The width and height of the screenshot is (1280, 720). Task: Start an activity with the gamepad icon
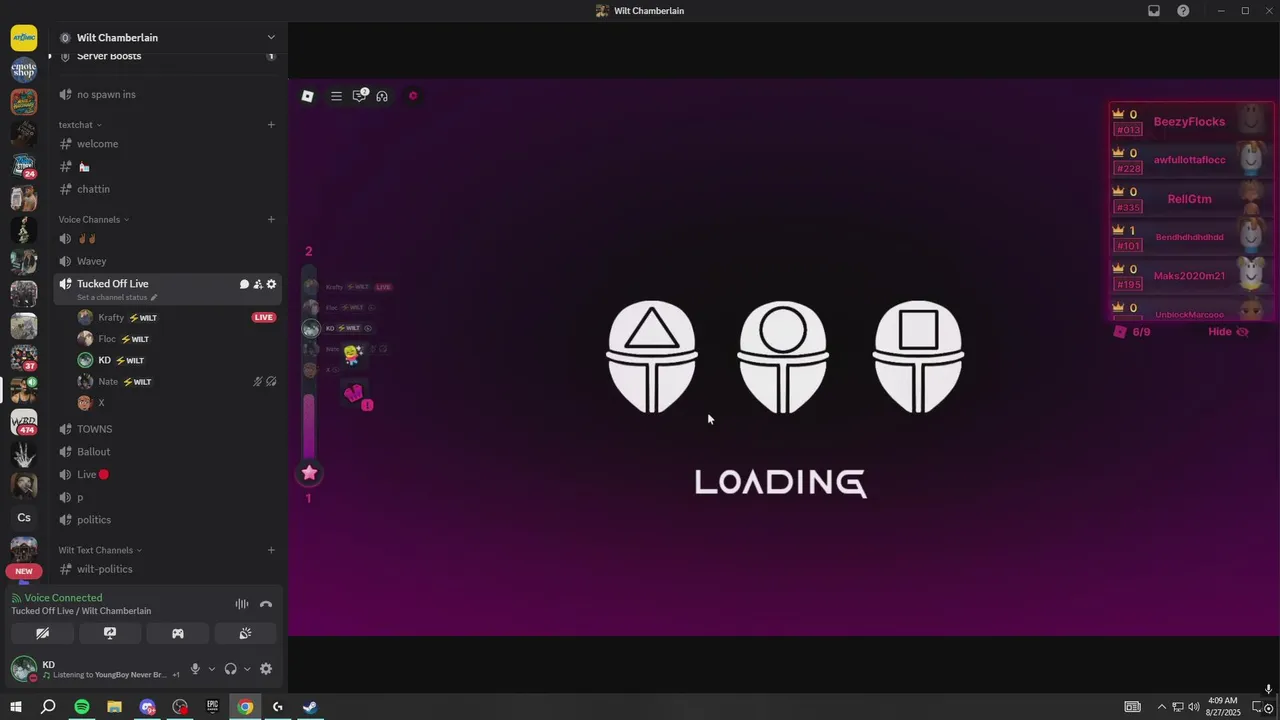tap(178, 633)
